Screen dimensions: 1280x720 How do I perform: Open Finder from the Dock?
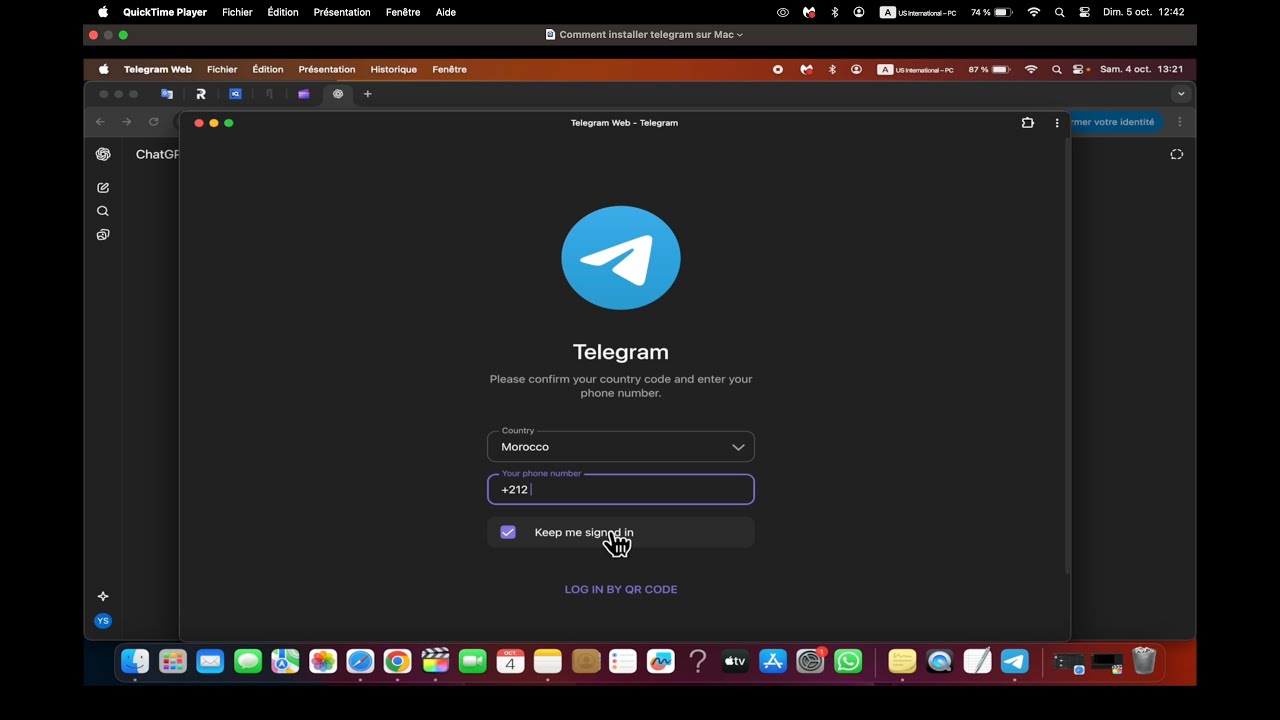[x=135, y=661]
